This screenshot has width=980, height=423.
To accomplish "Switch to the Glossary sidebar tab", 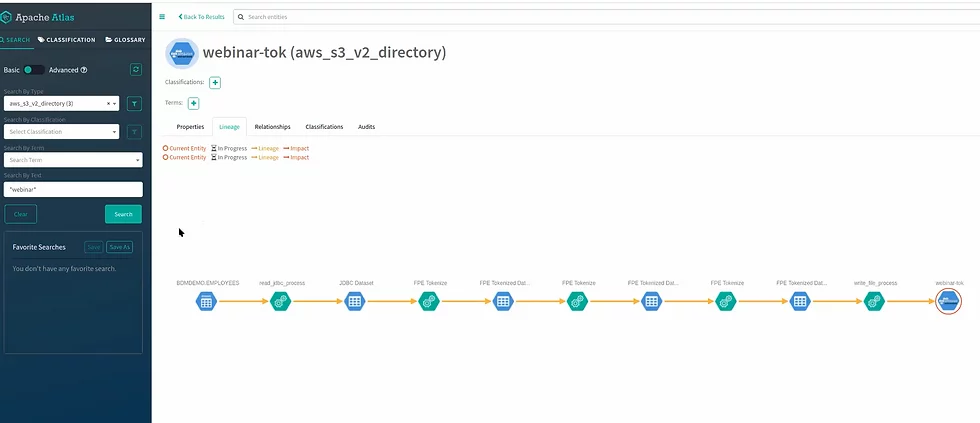I will [x=125, y=39].
